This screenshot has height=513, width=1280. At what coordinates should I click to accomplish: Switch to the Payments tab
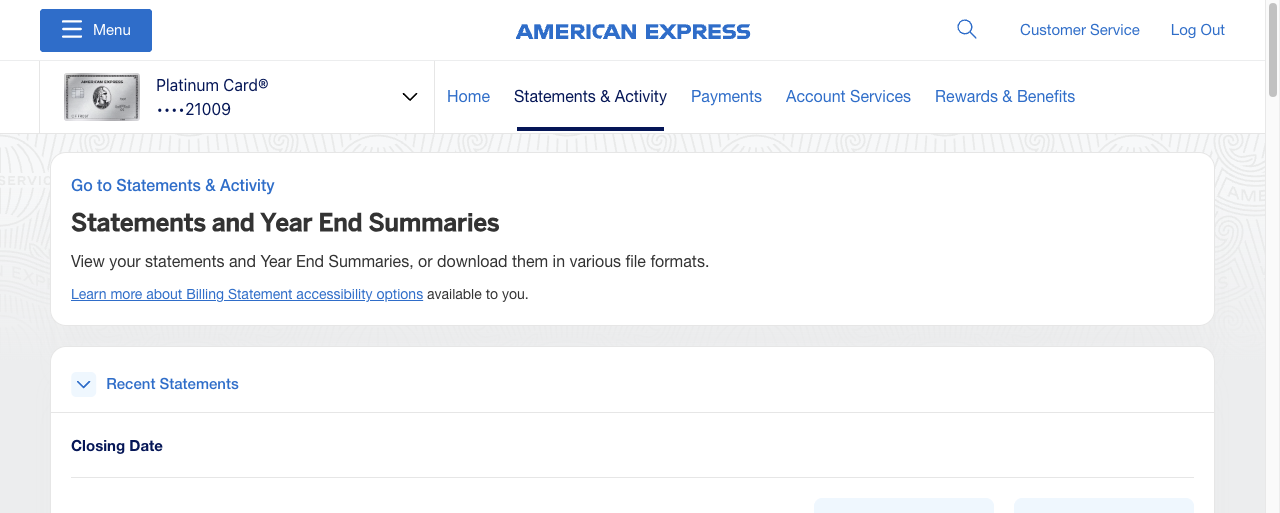[x=726, y=97]
